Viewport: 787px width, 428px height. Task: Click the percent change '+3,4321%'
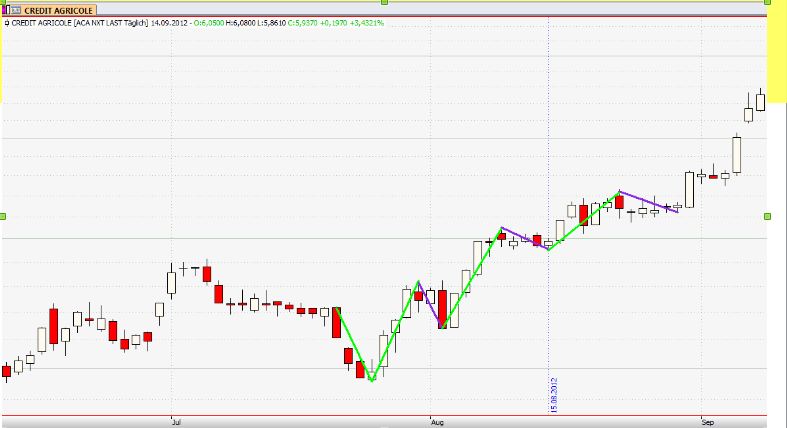click(x=367, y=23)
